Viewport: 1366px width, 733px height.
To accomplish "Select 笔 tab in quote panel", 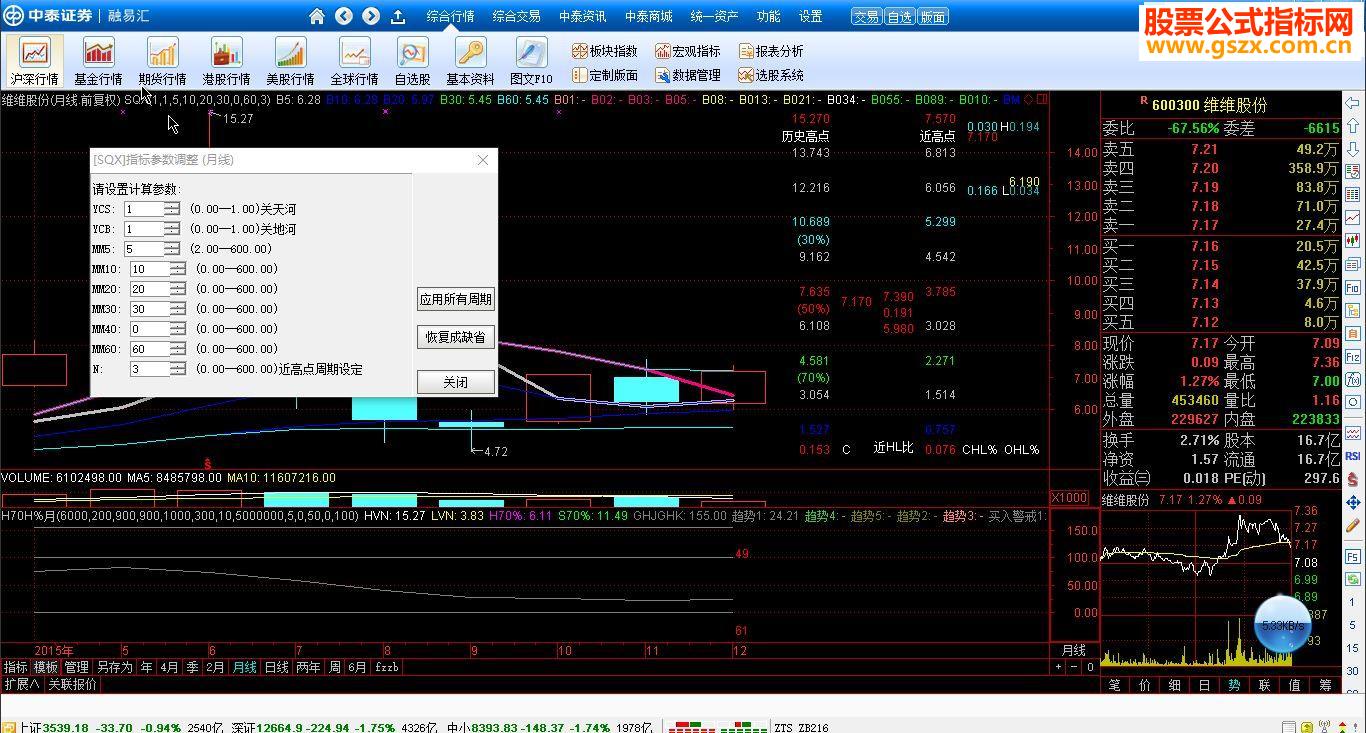I will [x=1115, y=685].
